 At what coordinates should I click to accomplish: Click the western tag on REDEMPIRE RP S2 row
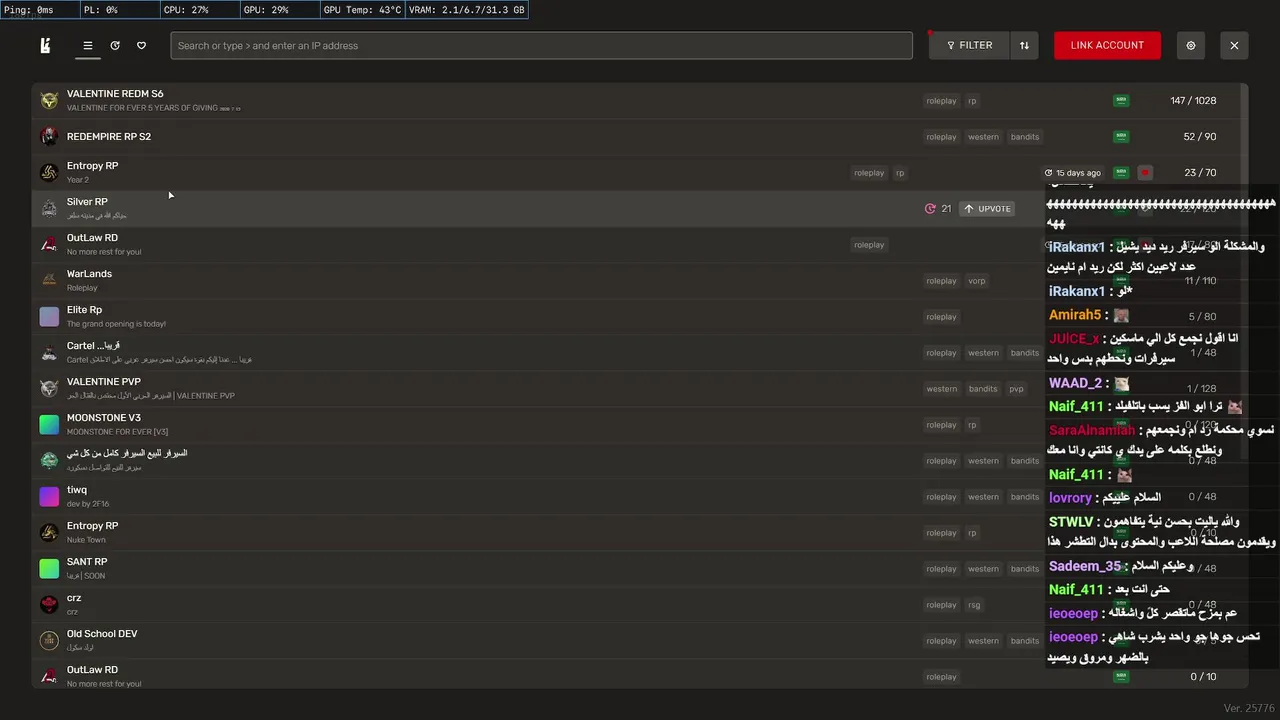click(983, 137)
